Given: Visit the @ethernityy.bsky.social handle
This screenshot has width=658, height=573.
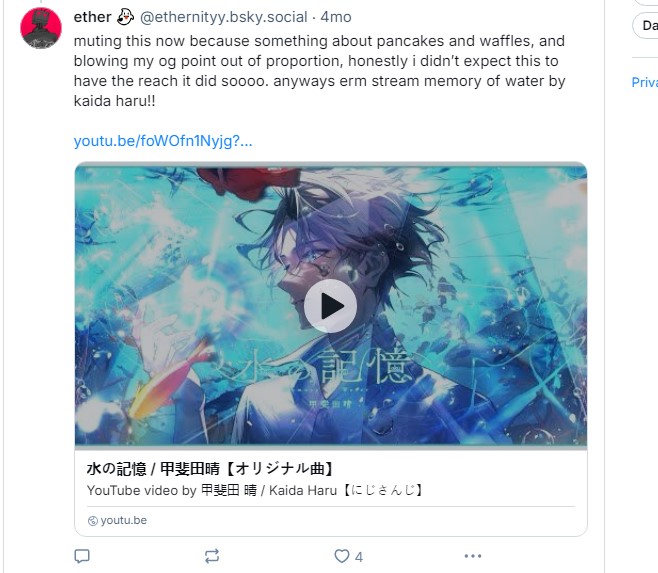Looking at the screenshot, I should click(x=223, y=17).
